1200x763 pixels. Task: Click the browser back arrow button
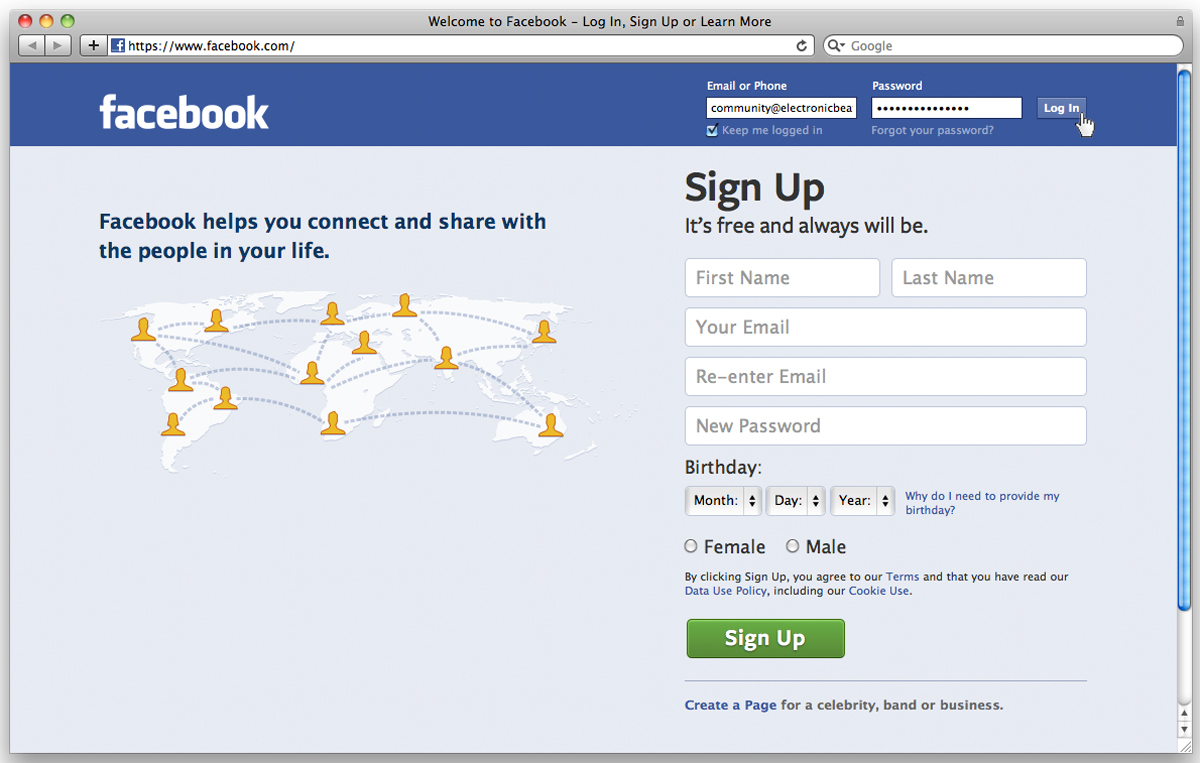coord(32,45)
